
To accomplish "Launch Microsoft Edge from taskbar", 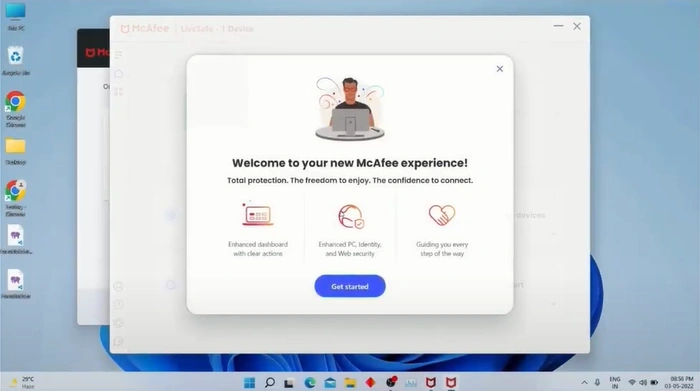I will pos(310,383).
